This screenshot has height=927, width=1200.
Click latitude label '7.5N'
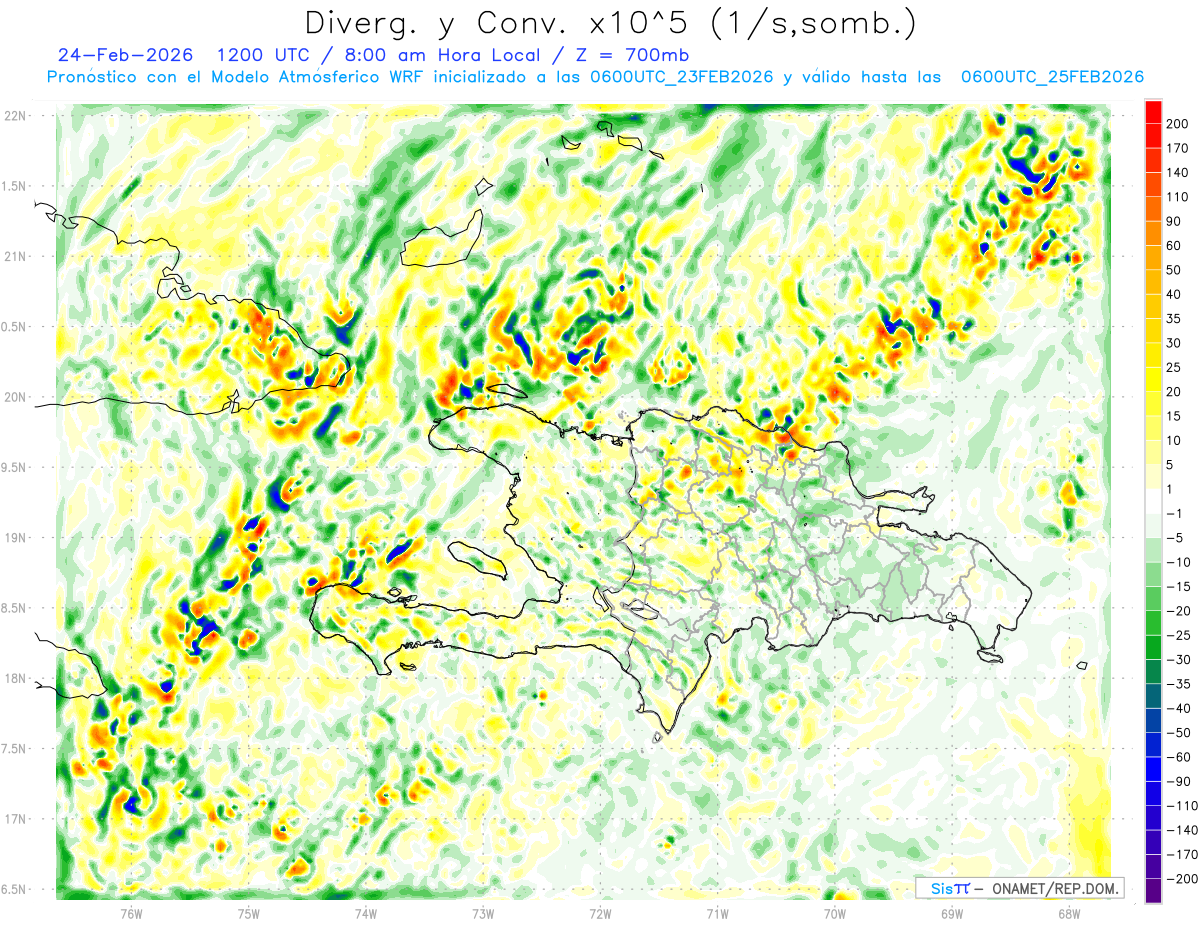pyautogui.click(x=15, y=748)
